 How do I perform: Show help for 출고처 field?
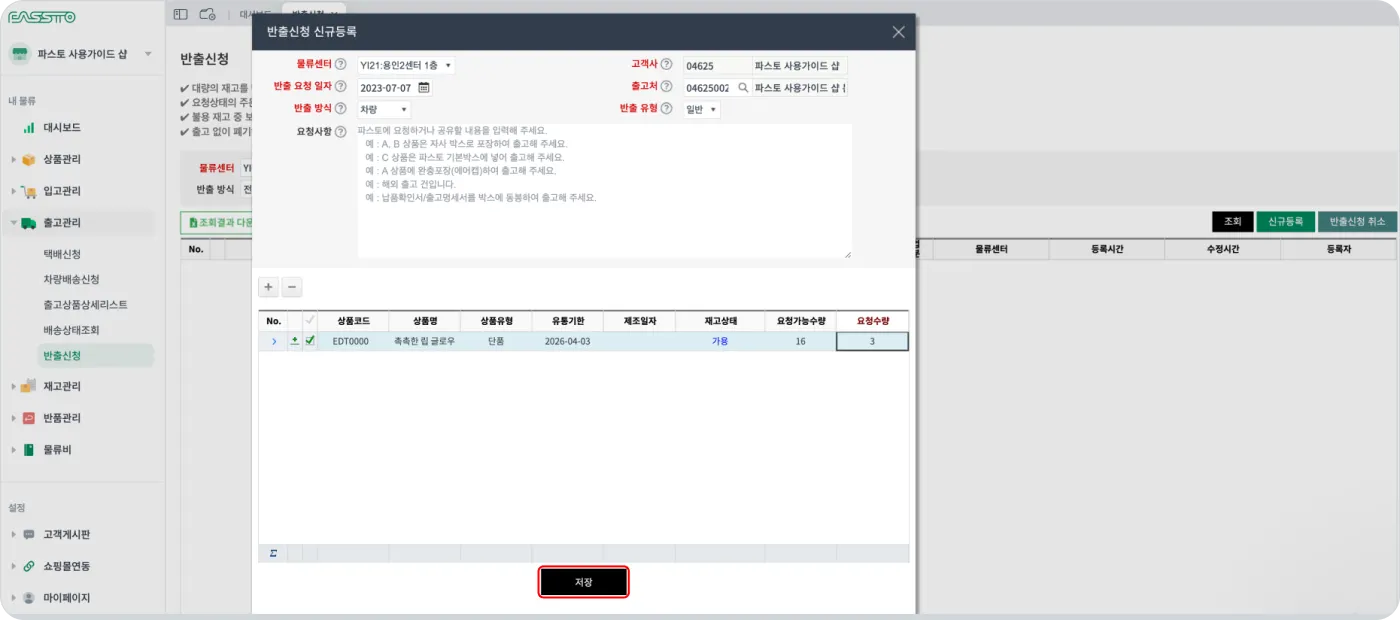[x=667, y=87]
